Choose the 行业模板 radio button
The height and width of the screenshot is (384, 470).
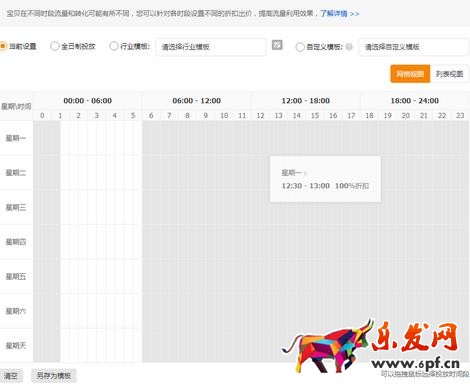click(114, 46)
